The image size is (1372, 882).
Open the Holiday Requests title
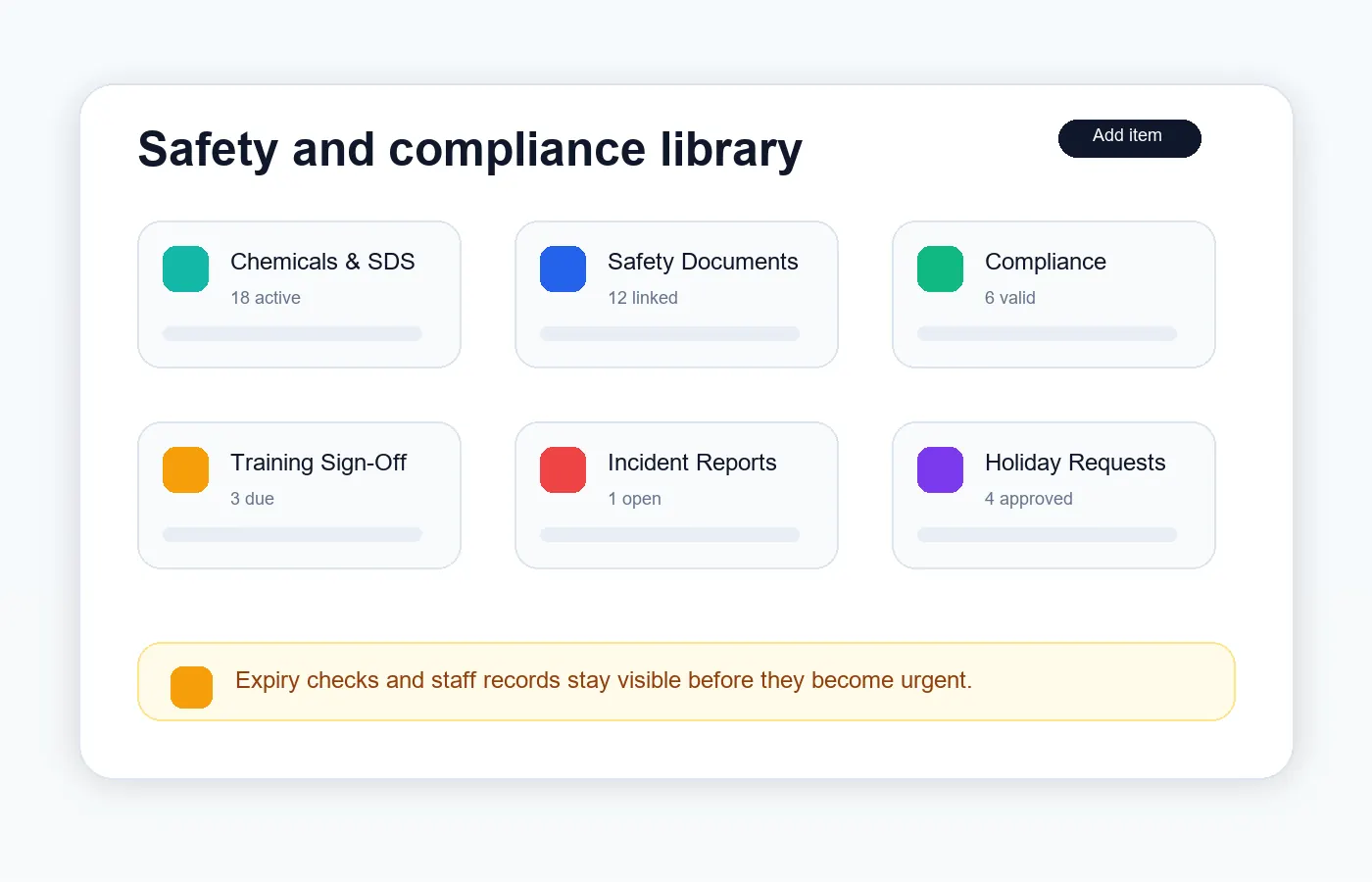[1075, 463]
